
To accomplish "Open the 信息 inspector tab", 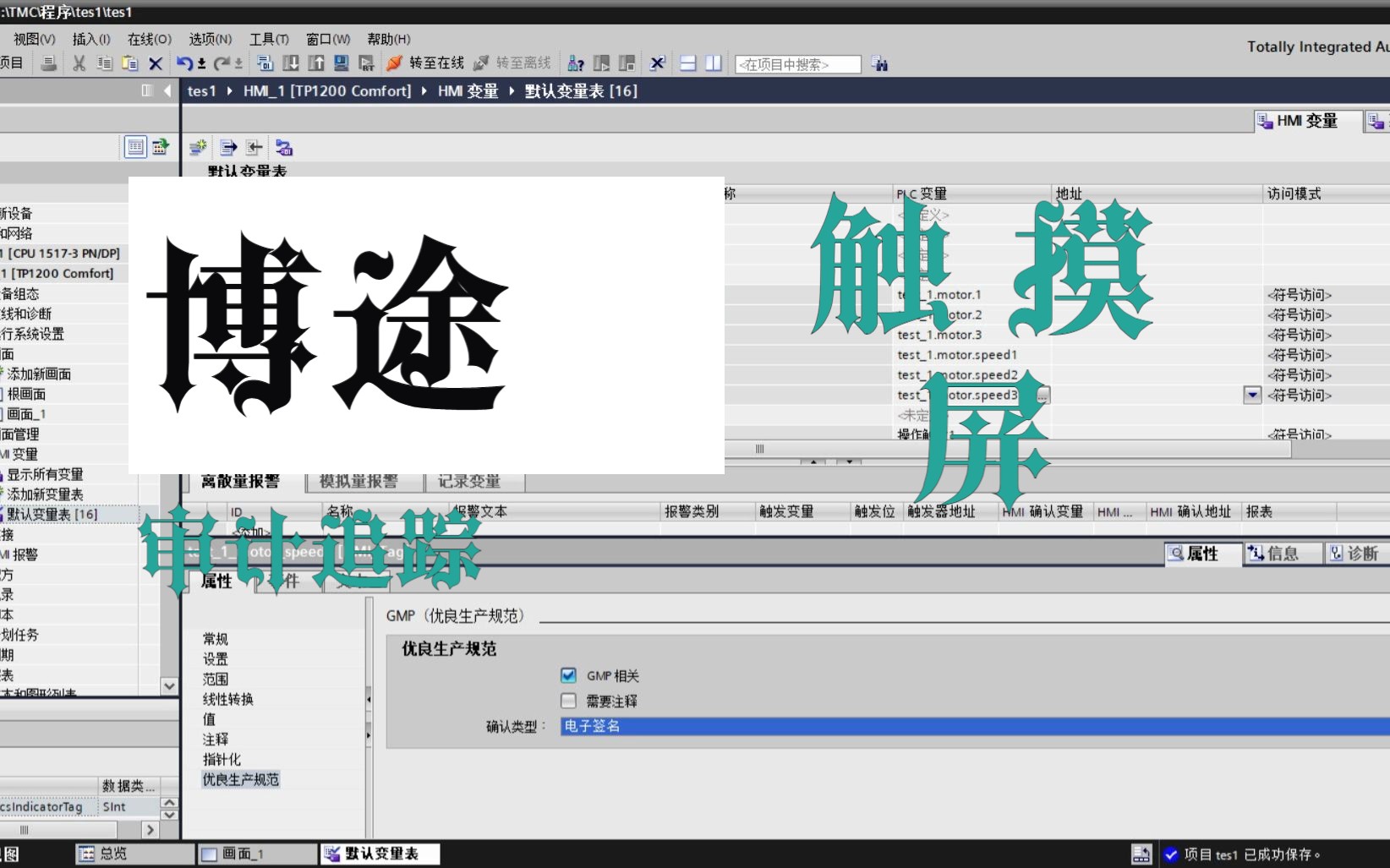I will (1283, 554).
